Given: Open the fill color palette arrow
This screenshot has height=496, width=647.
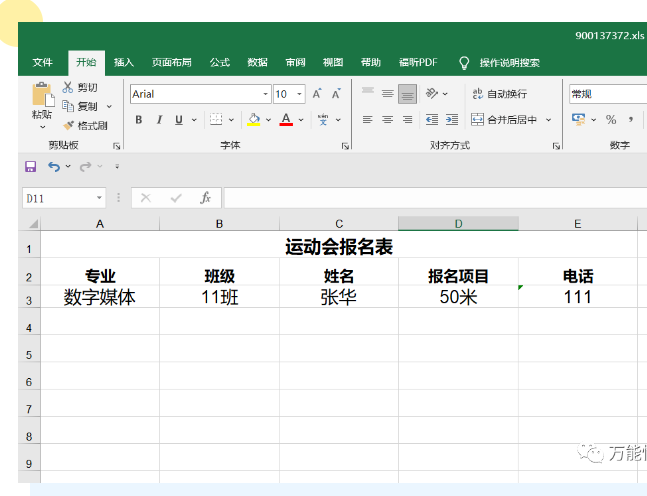Looking at the screenshot, I should [x=268, y=120].
